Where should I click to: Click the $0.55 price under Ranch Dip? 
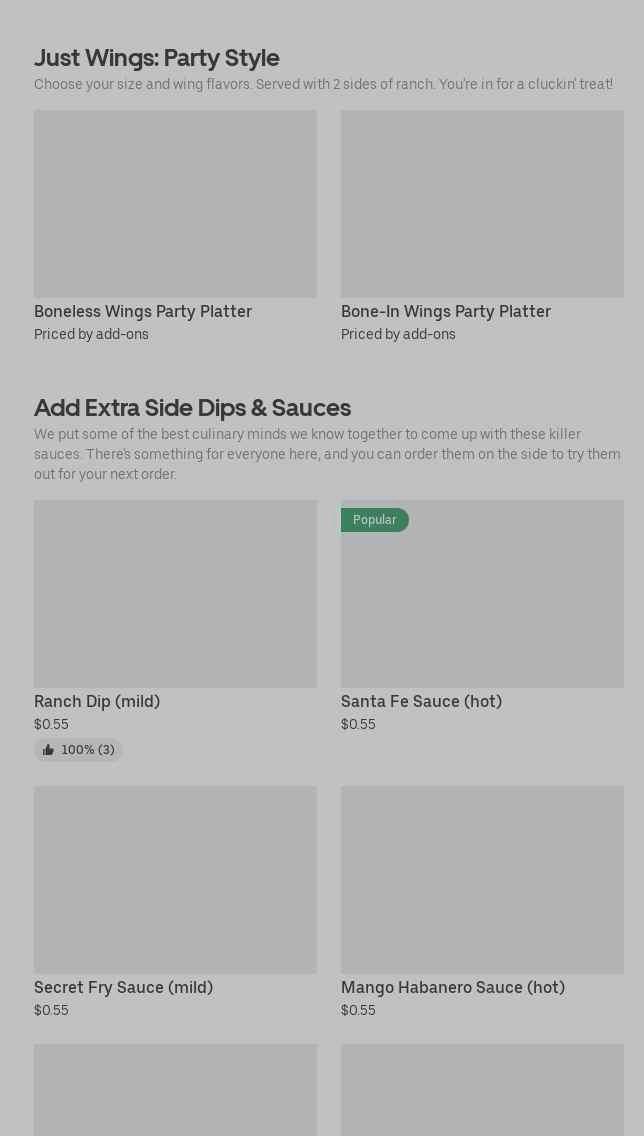tap(51, 724)
